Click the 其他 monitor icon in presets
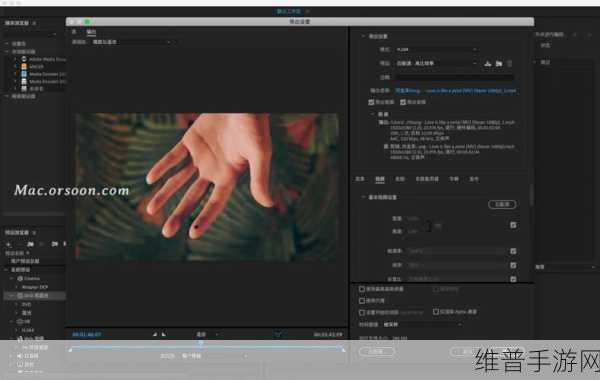The image size is (600, 380). point(20,364)
